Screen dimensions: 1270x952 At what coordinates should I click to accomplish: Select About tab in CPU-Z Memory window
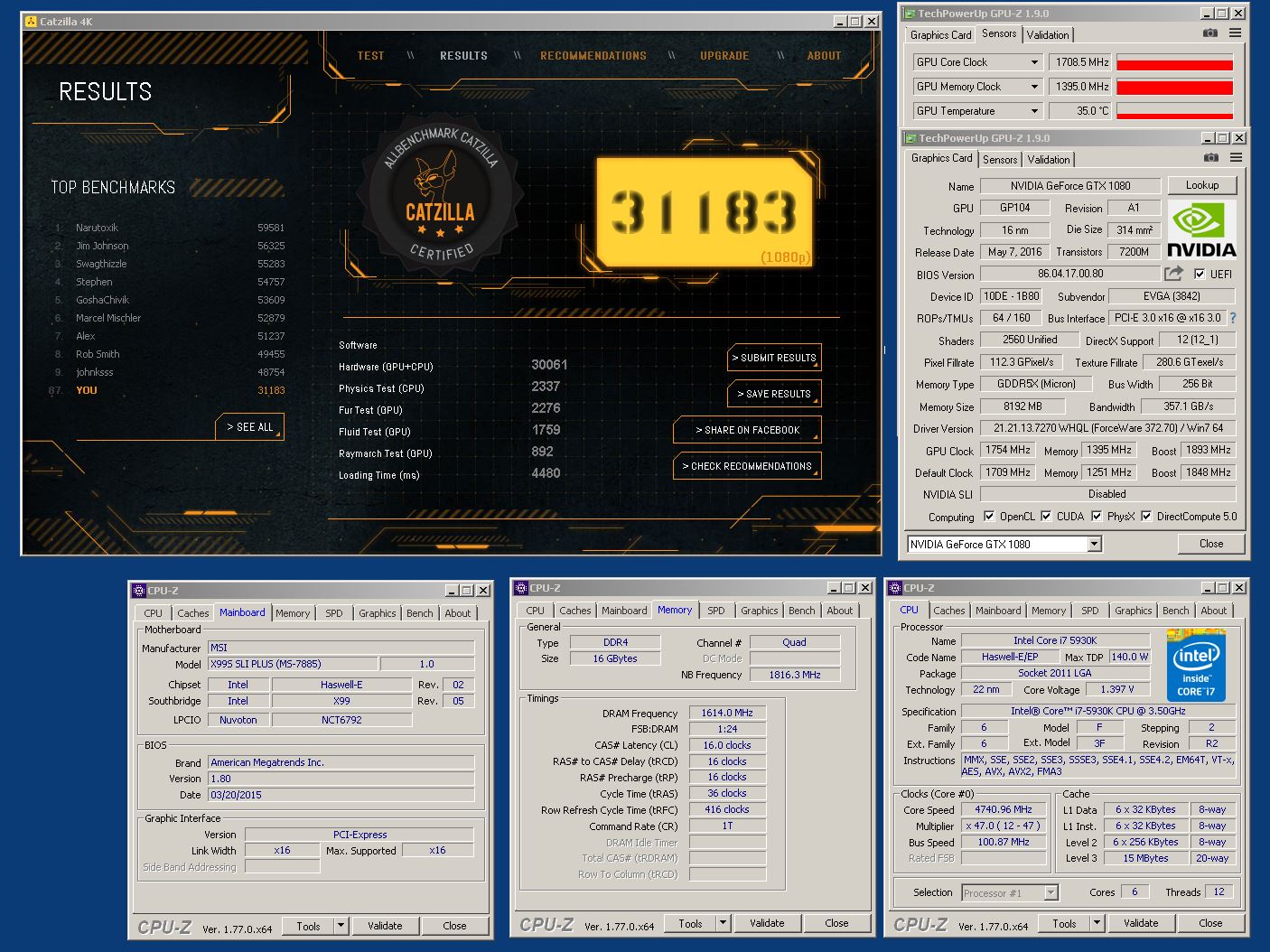coord(840,611)
